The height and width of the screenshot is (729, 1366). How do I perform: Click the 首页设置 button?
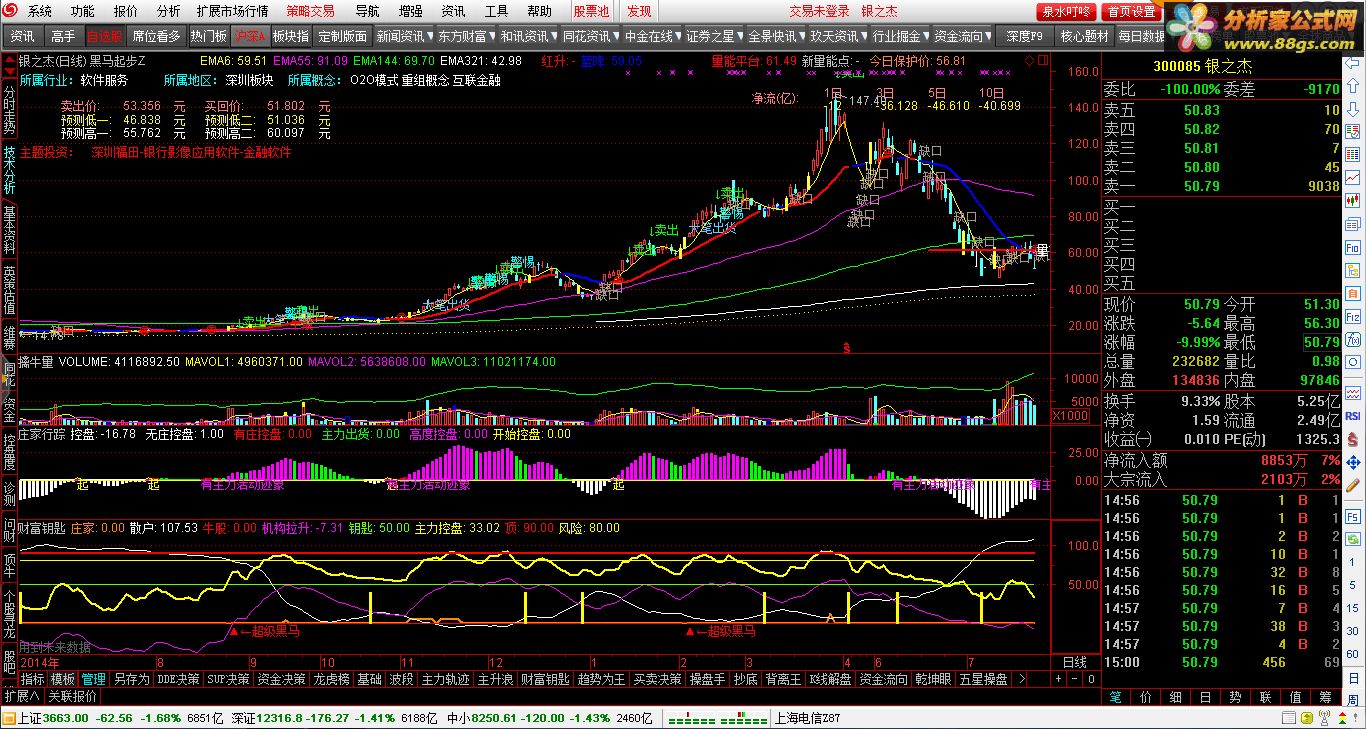coord(1132,12)
